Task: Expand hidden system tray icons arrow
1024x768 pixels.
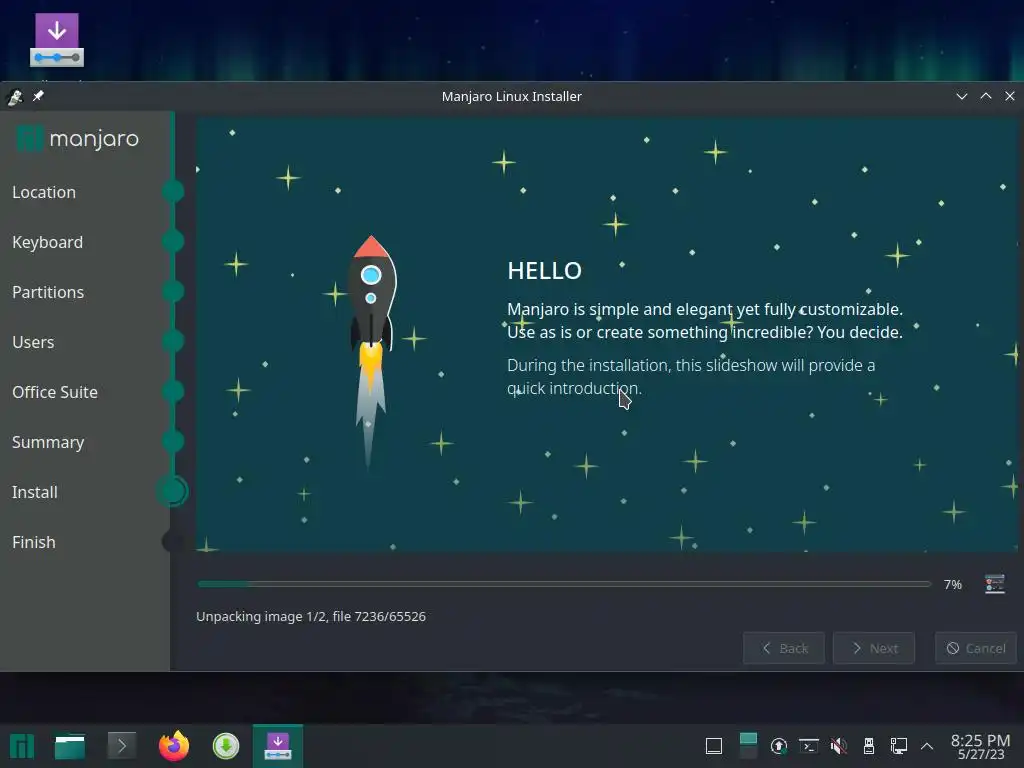Action: tap(927, 746)
